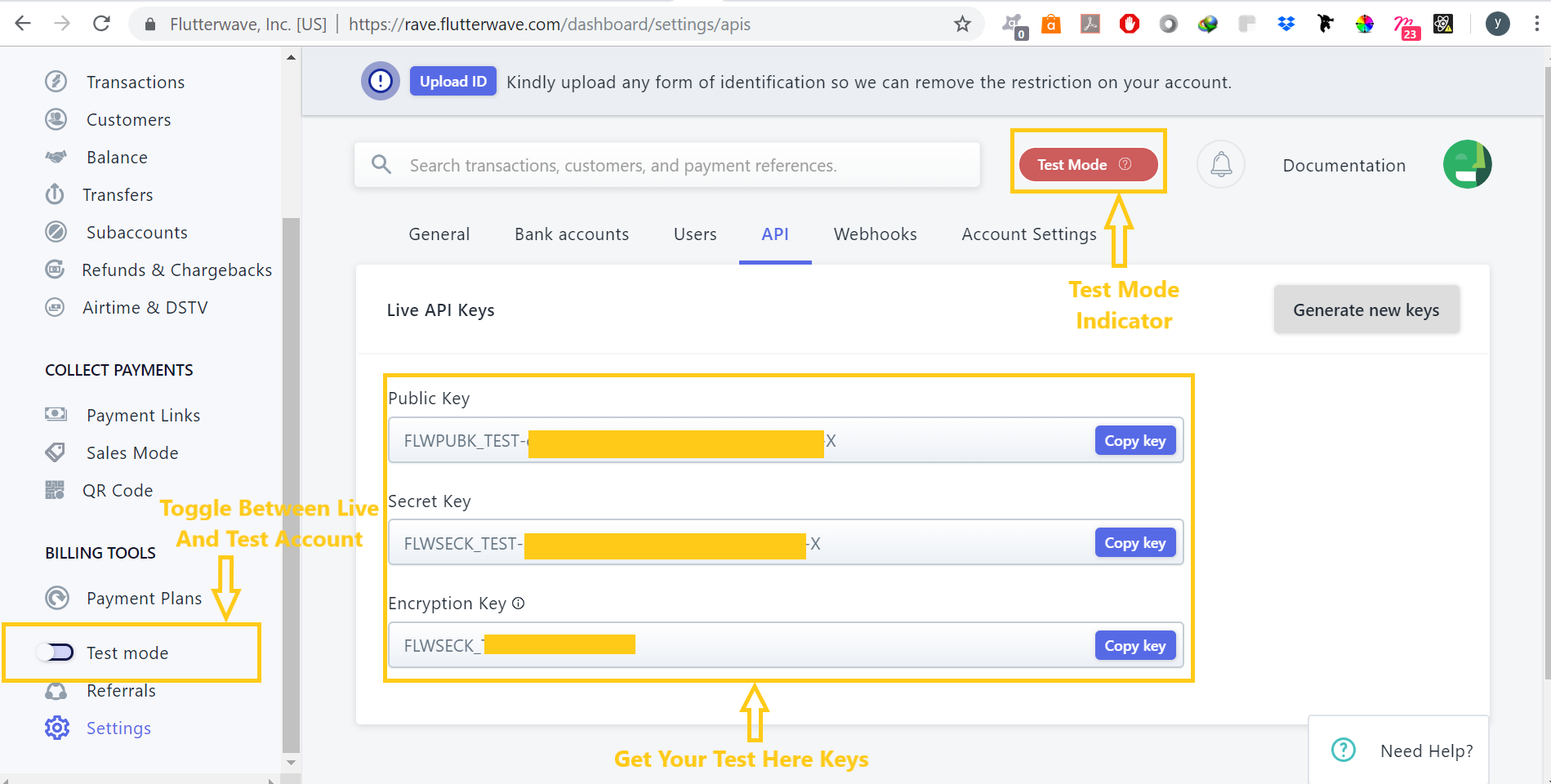Click the Subaccounts sidebar icon
1551x784 pixels.
56,232
